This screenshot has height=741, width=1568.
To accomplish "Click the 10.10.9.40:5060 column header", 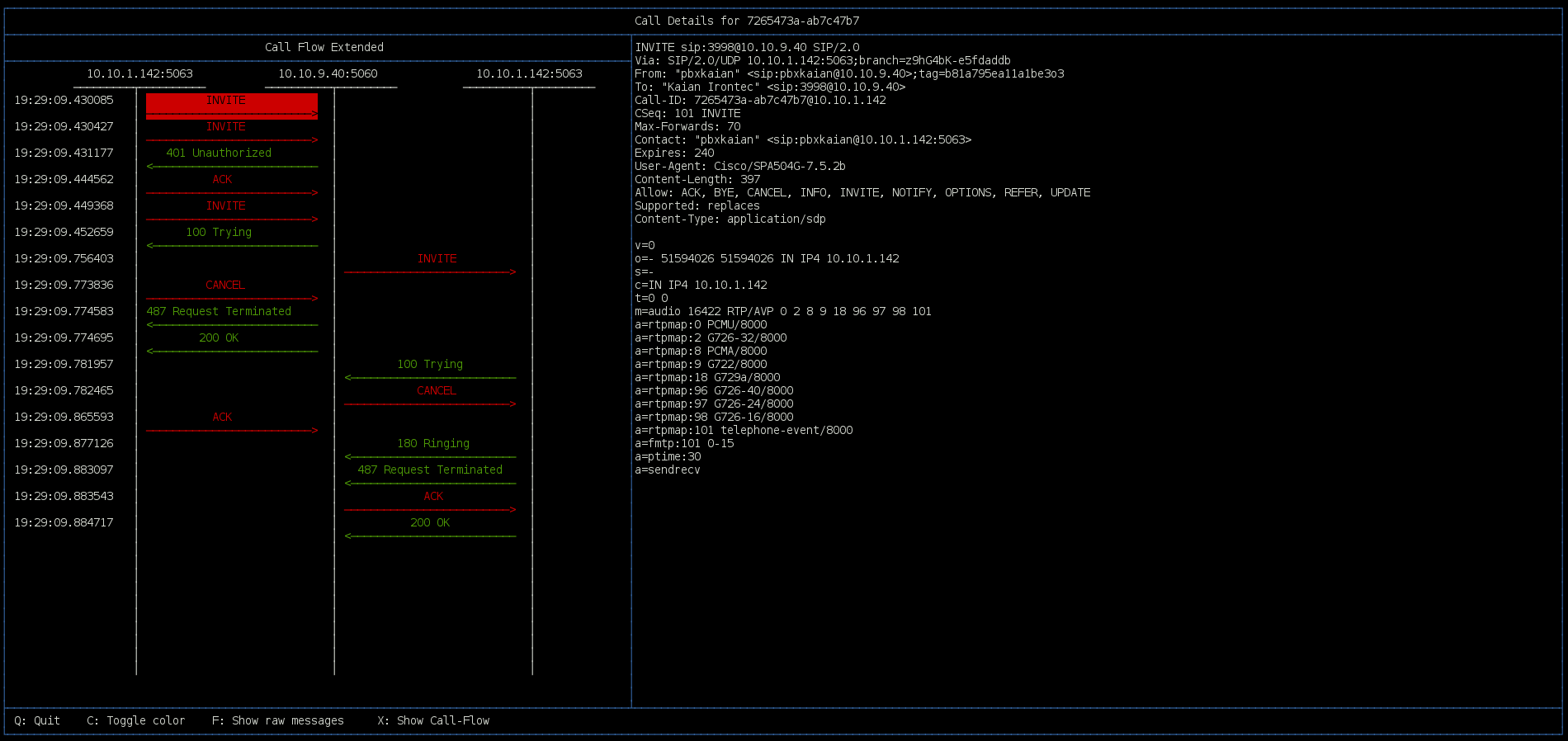I will 328,73.
